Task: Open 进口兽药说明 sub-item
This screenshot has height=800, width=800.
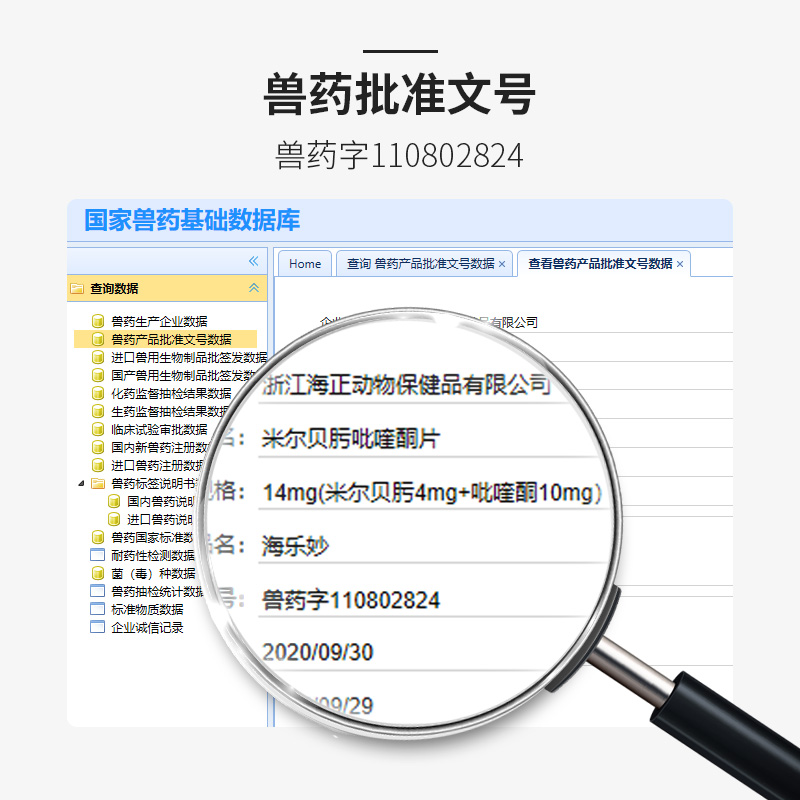Action: (x=160, y=519)
